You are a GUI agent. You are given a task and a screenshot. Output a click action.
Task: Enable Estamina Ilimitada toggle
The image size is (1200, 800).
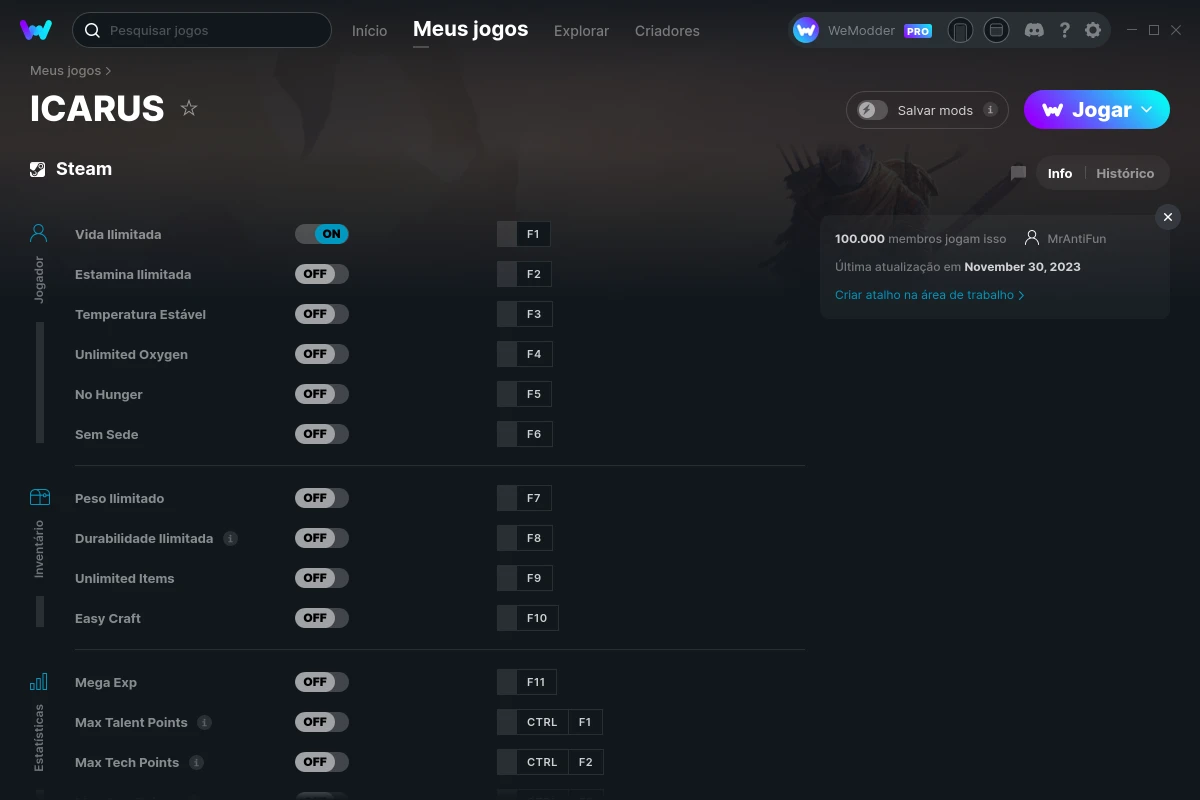coord(322,274)
